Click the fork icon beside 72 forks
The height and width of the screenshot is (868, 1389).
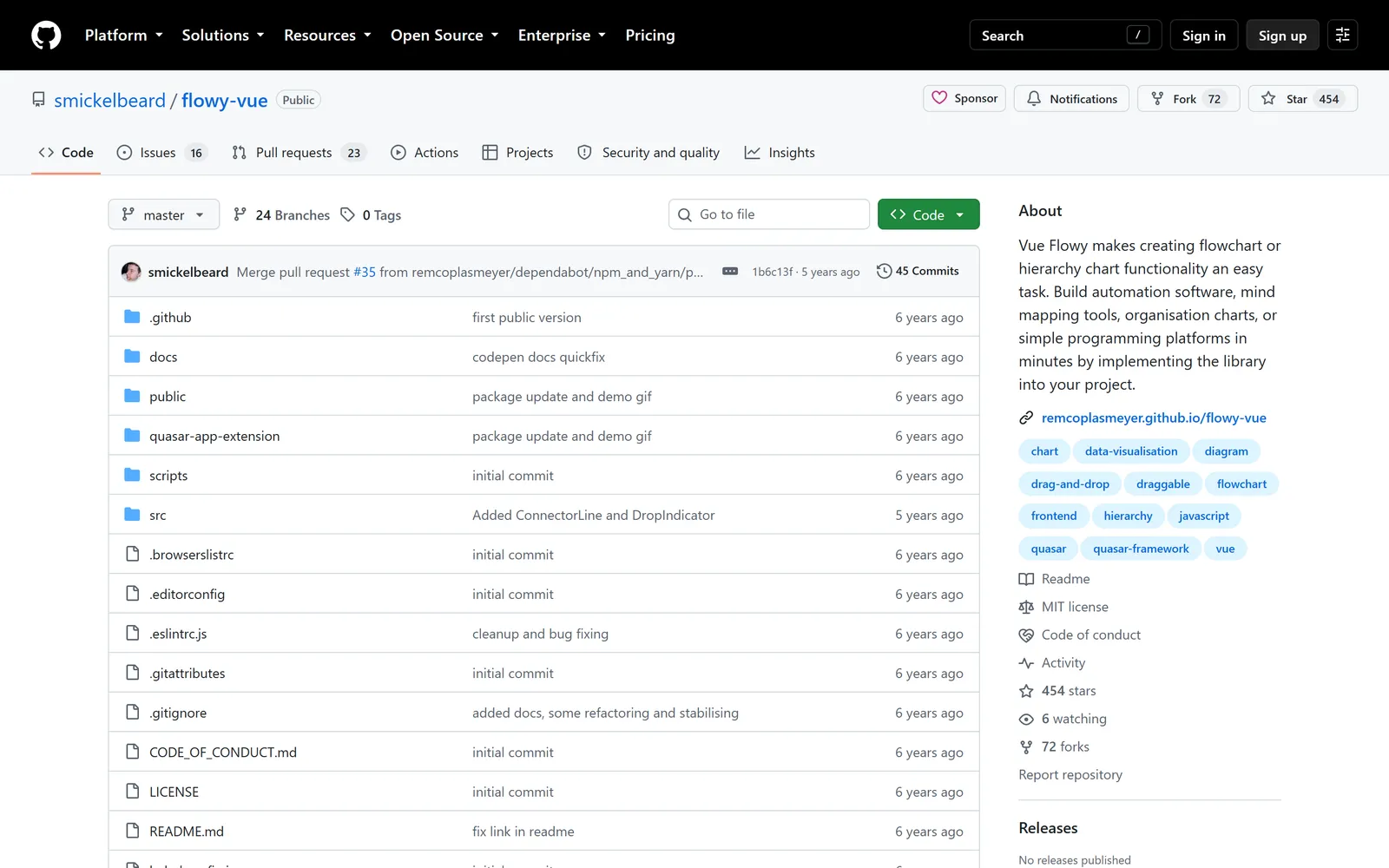1026,747
